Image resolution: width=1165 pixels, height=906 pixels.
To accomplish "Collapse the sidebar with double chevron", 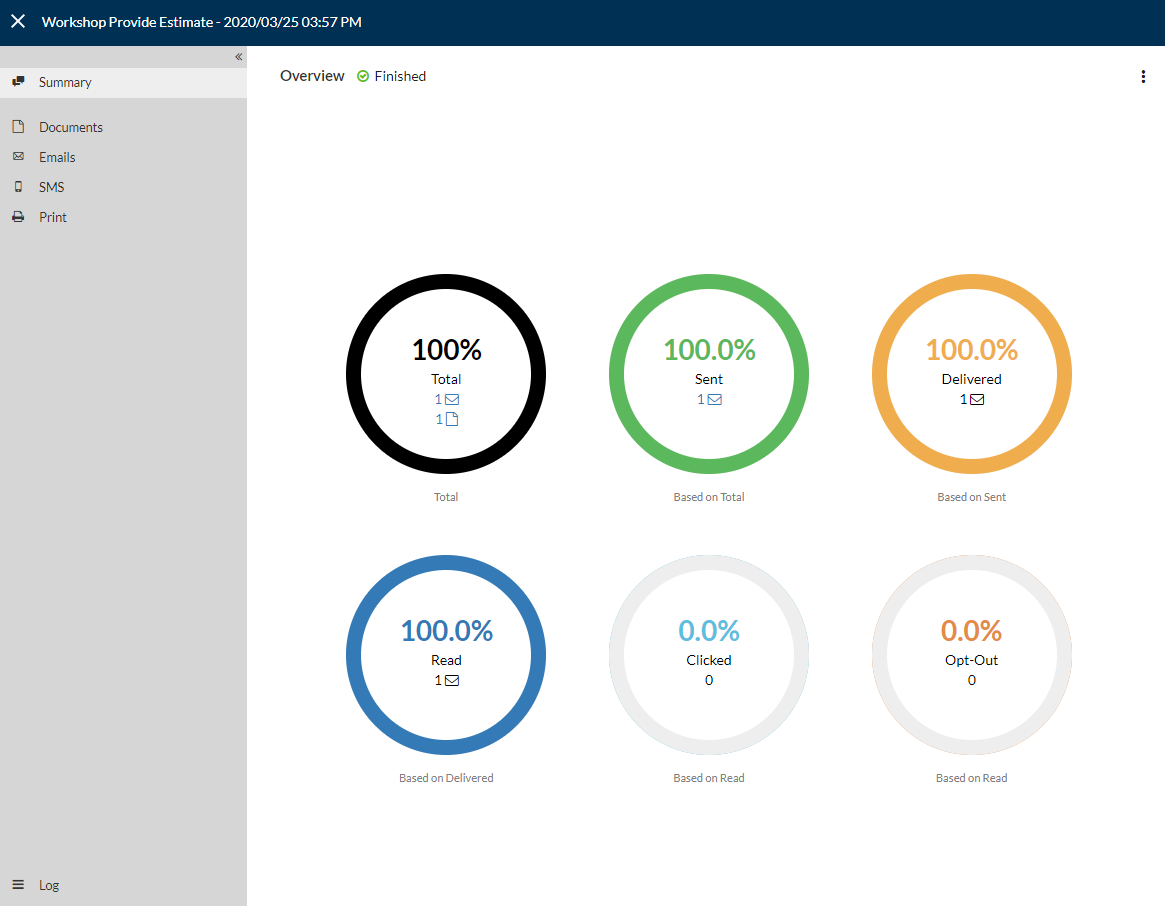I will 238,56.
